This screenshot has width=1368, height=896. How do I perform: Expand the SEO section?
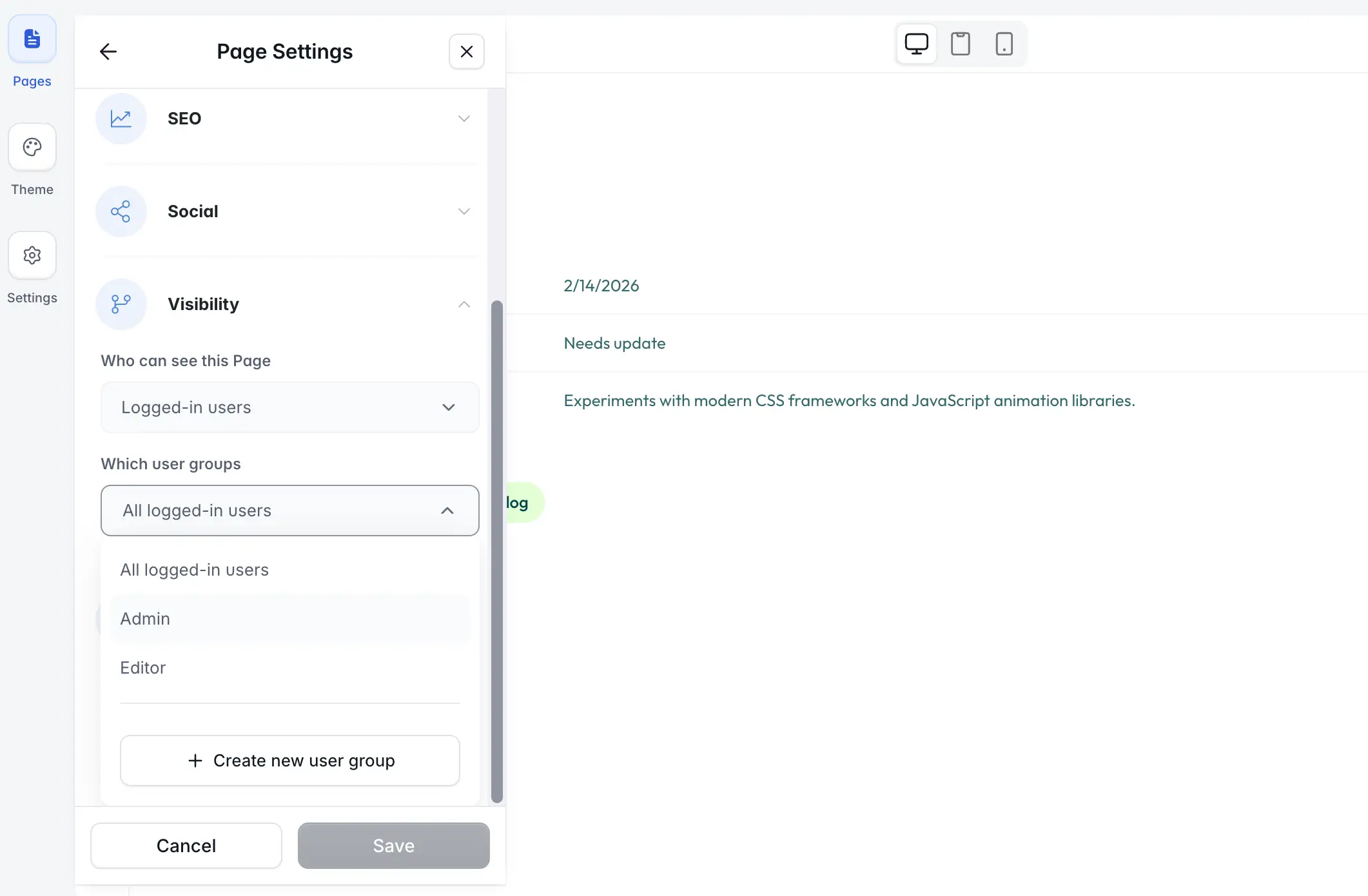coord(464,119)
